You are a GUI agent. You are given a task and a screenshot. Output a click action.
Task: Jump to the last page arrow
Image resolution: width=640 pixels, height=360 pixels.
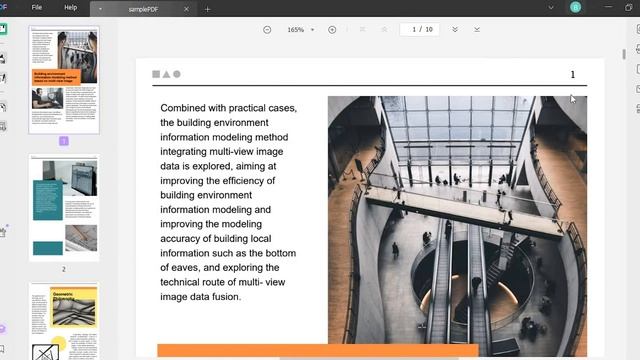(x=476, y=29)
